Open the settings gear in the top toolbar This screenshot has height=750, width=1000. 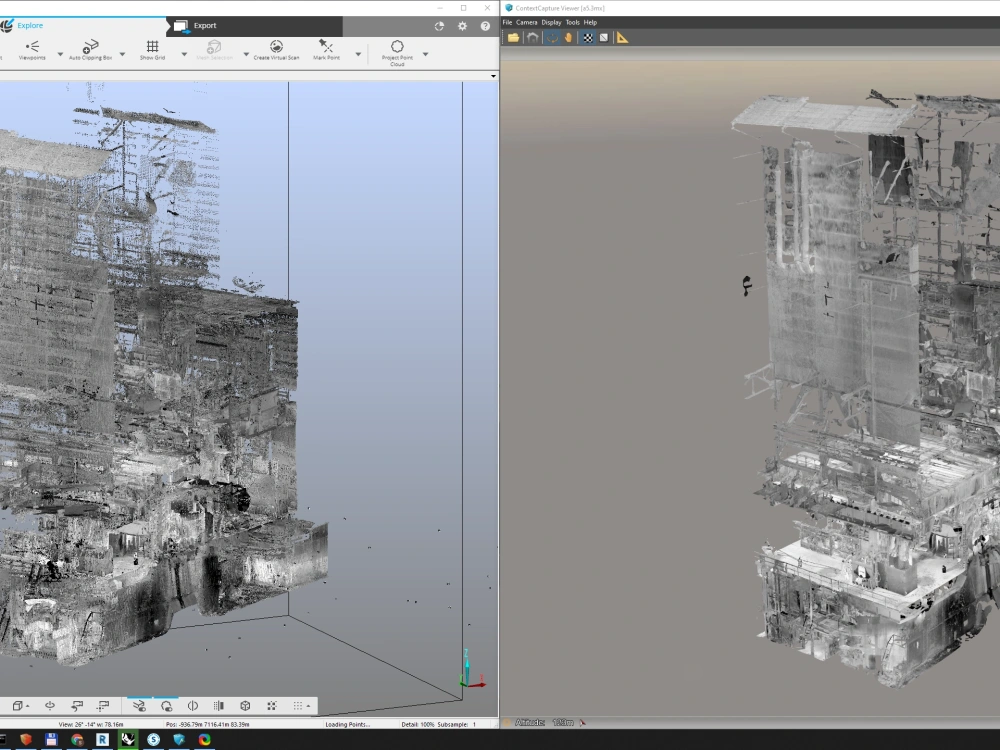(461, 26)
